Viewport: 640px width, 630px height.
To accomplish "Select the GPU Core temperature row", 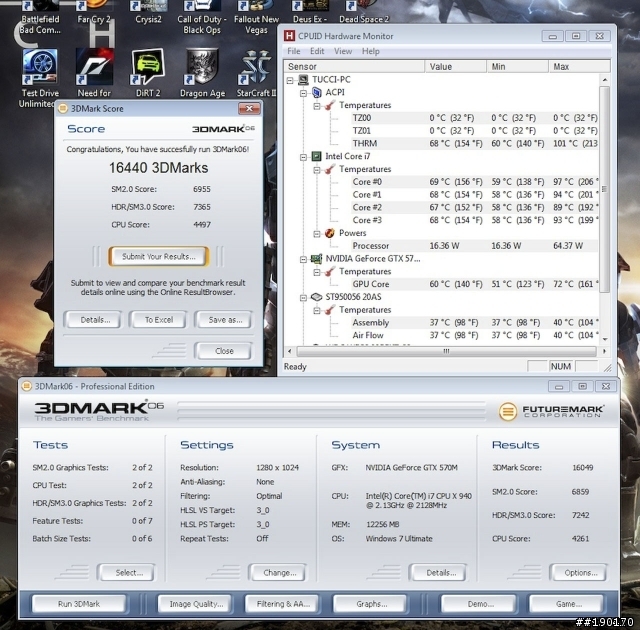I will tap(473, 284).
